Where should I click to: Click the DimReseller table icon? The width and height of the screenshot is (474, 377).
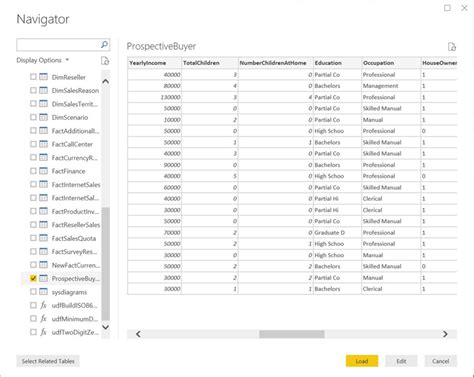tap(43, 77)
